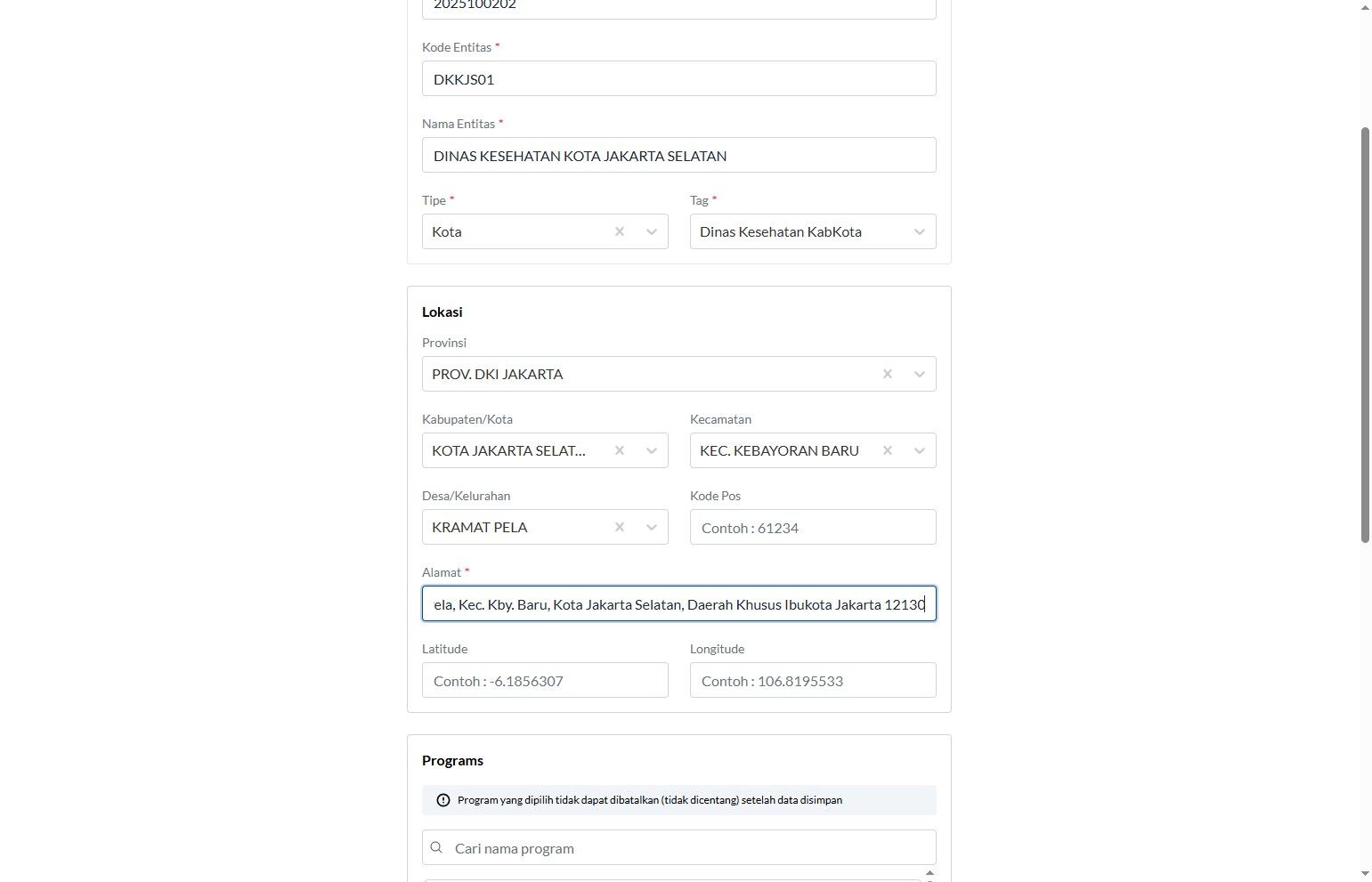The height and width of the screenshot is (882, 1372).
Task: Clear the Kabupaten/Kota selection
Action: click(620, 450)
